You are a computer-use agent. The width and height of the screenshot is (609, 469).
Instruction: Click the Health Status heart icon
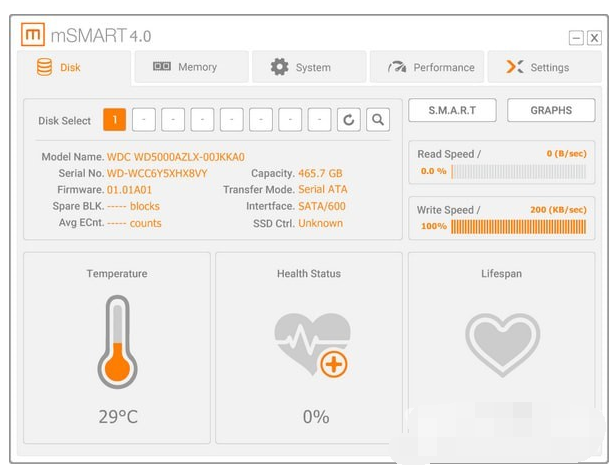coord(312,345)
